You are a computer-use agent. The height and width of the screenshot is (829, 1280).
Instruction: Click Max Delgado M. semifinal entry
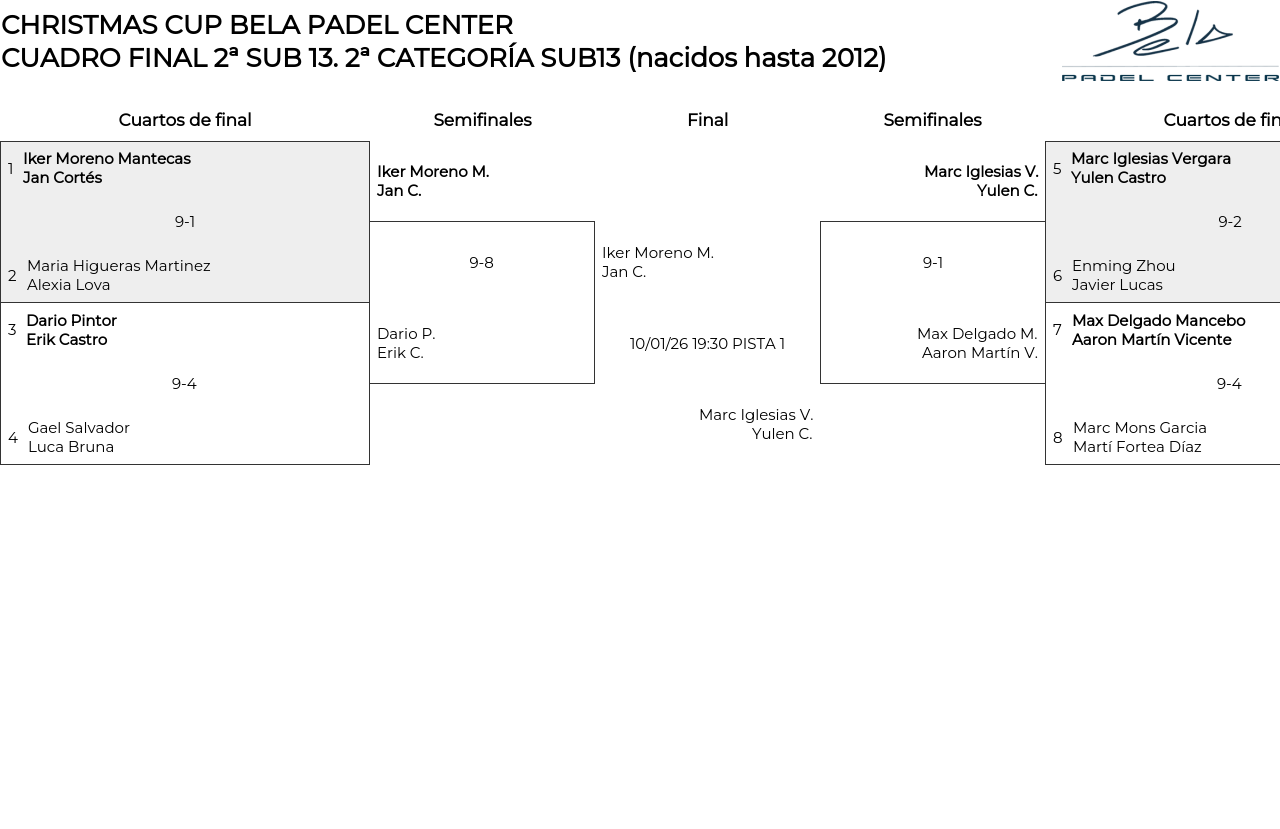(977, 343)
